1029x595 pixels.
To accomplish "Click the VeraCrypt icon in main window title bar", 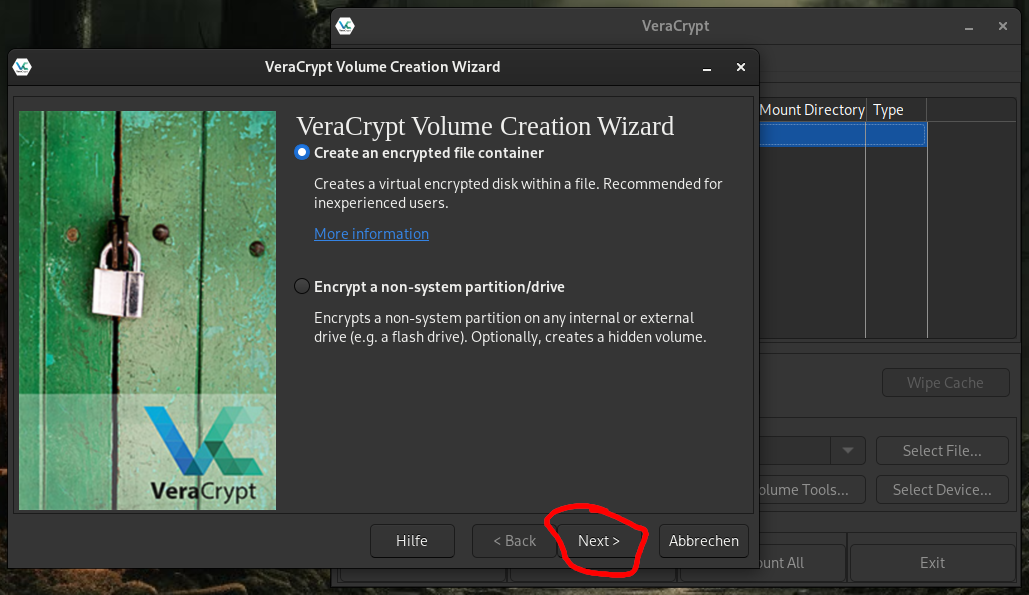I will (x=345, y=26).
